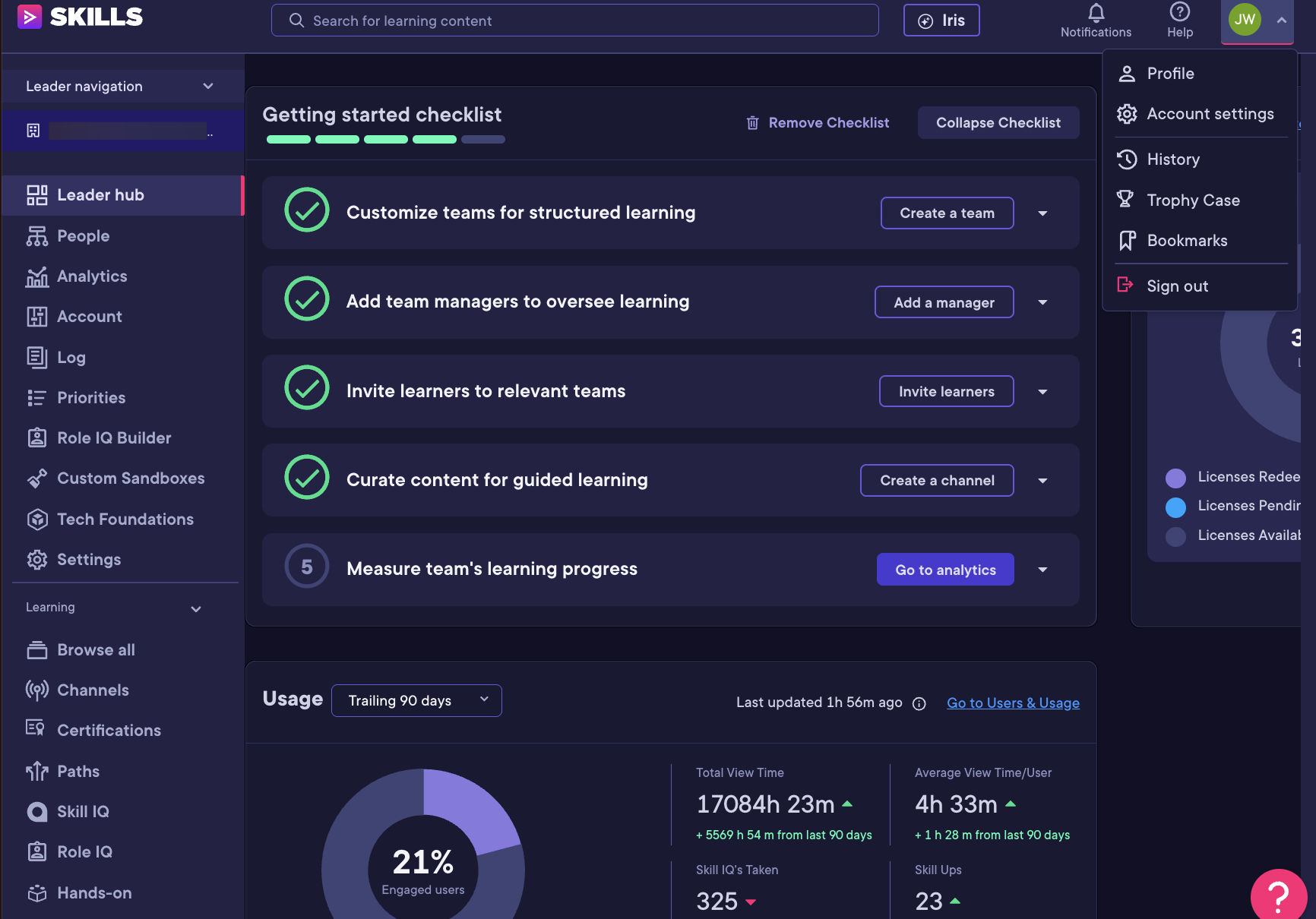
Task: Open Analytics from the sidebar icon
Action: point(36,277)
